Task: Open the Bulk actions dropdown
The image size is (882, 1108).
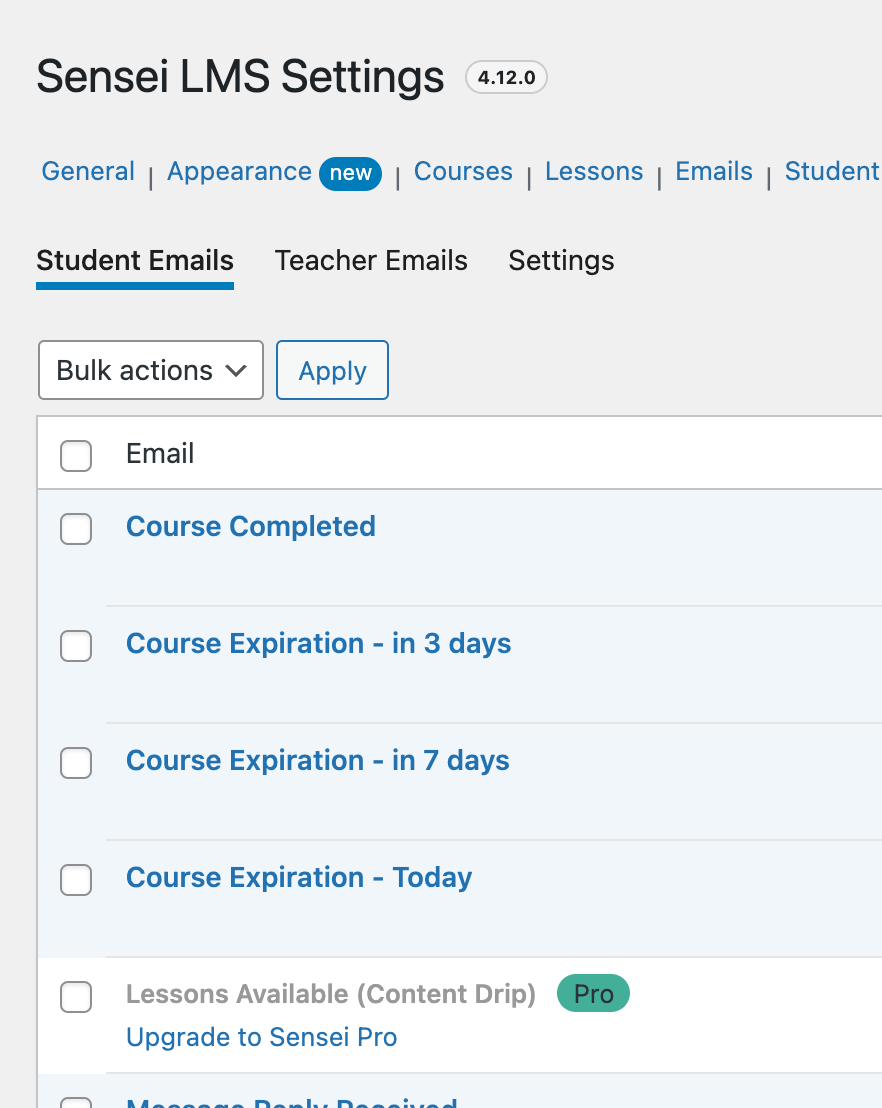Action: pyautogui.click(x=150, y=370)
